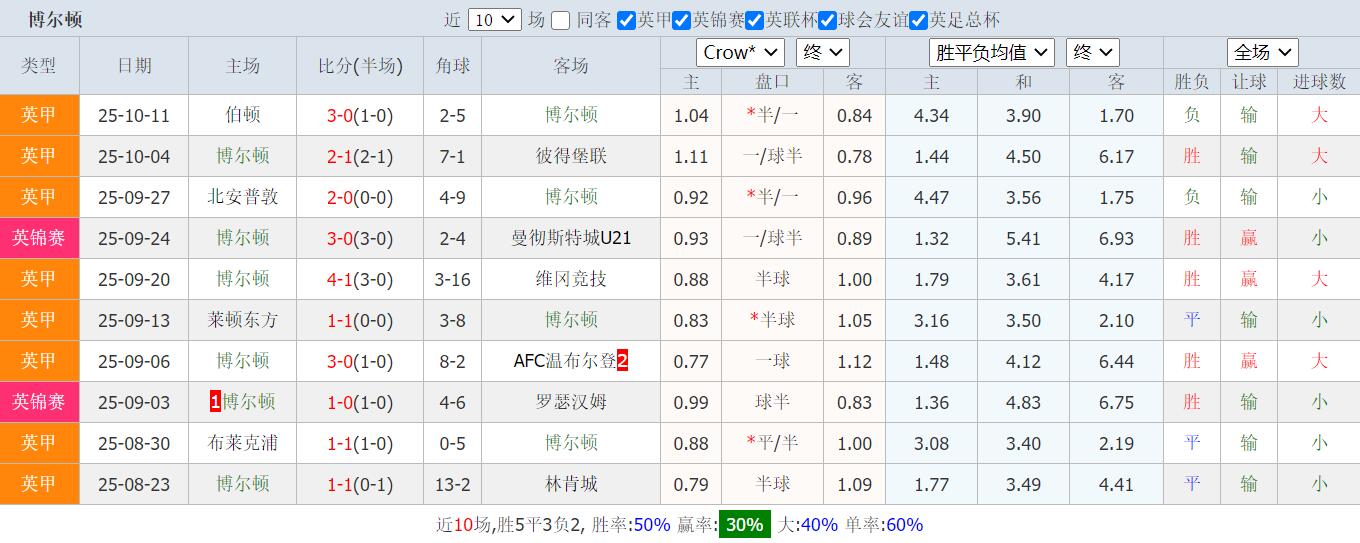
Task: Click the 3-0 score against 伯顿
Action: [340, 115]
